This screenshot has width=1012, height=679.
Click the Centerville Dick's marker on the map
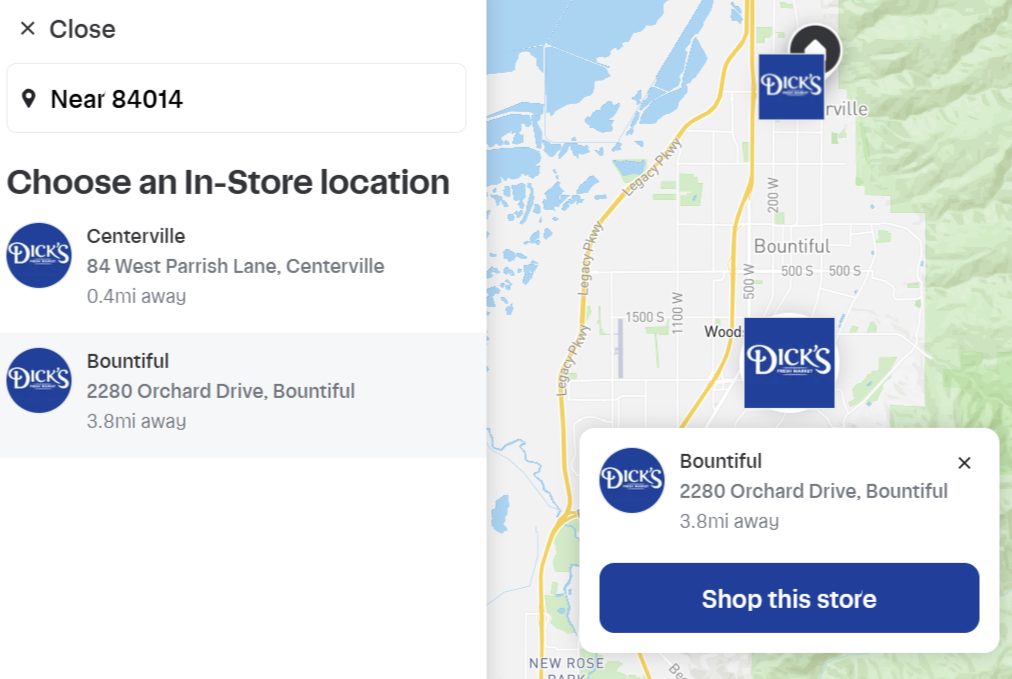point(790,88)
